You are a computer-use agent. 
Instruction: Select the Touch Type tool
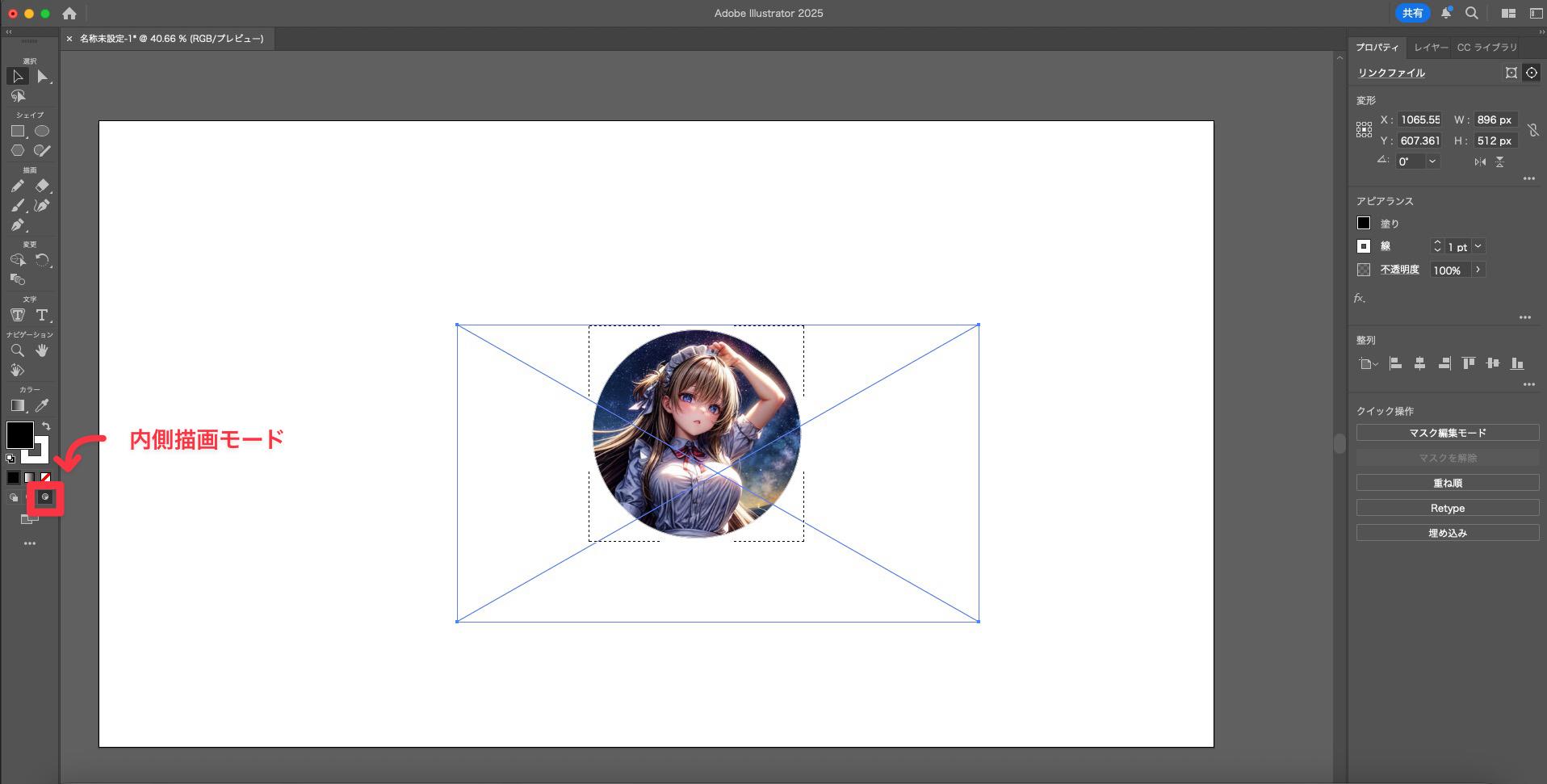[18, 315]
